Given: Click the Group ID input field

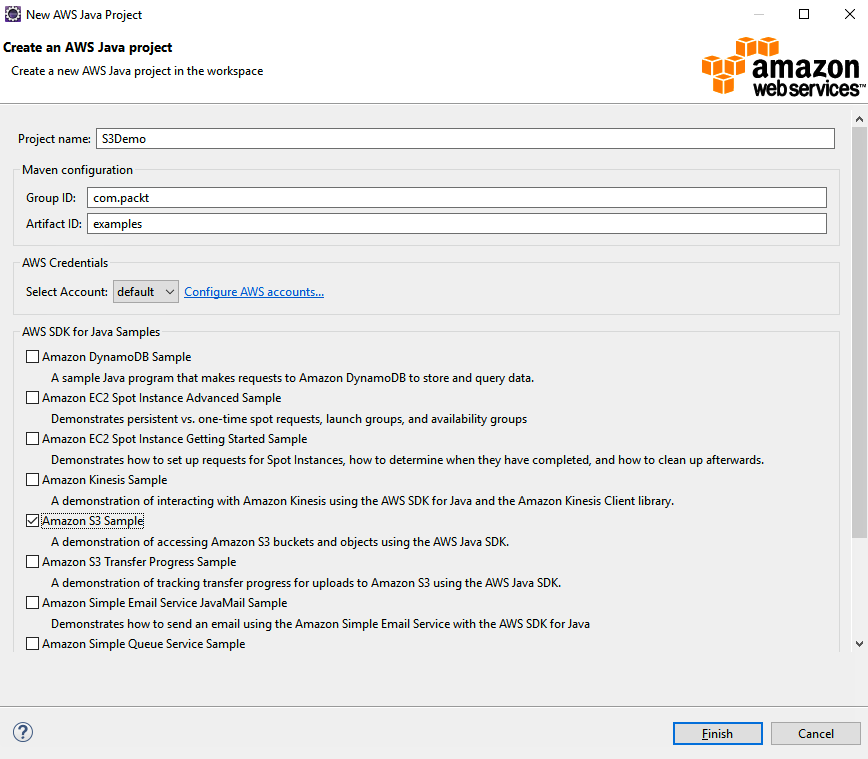Looking at the screenshot, I should 457,198.
